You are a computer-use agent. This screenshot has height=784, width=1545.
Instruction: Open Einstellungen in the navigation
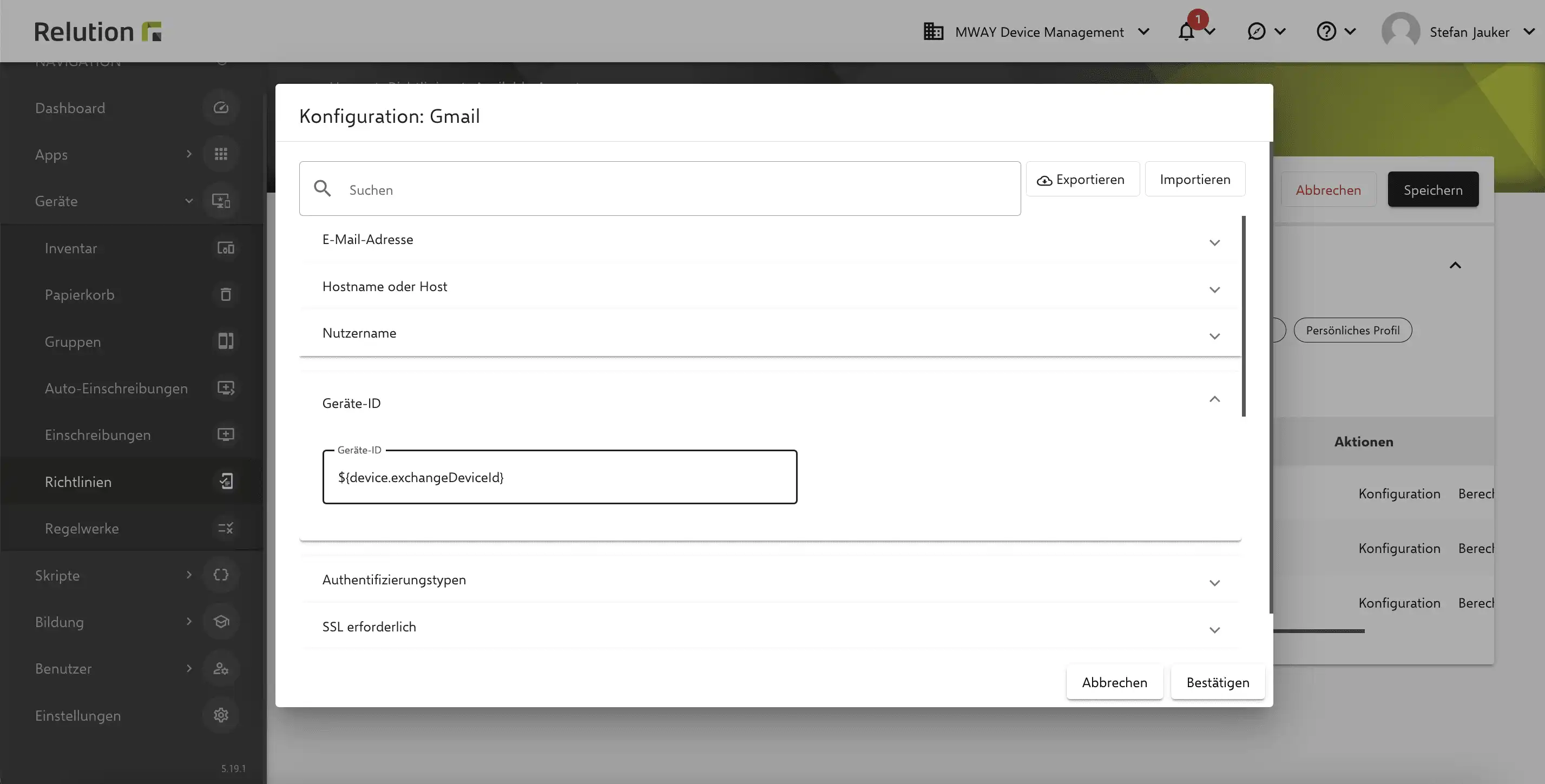78,716
